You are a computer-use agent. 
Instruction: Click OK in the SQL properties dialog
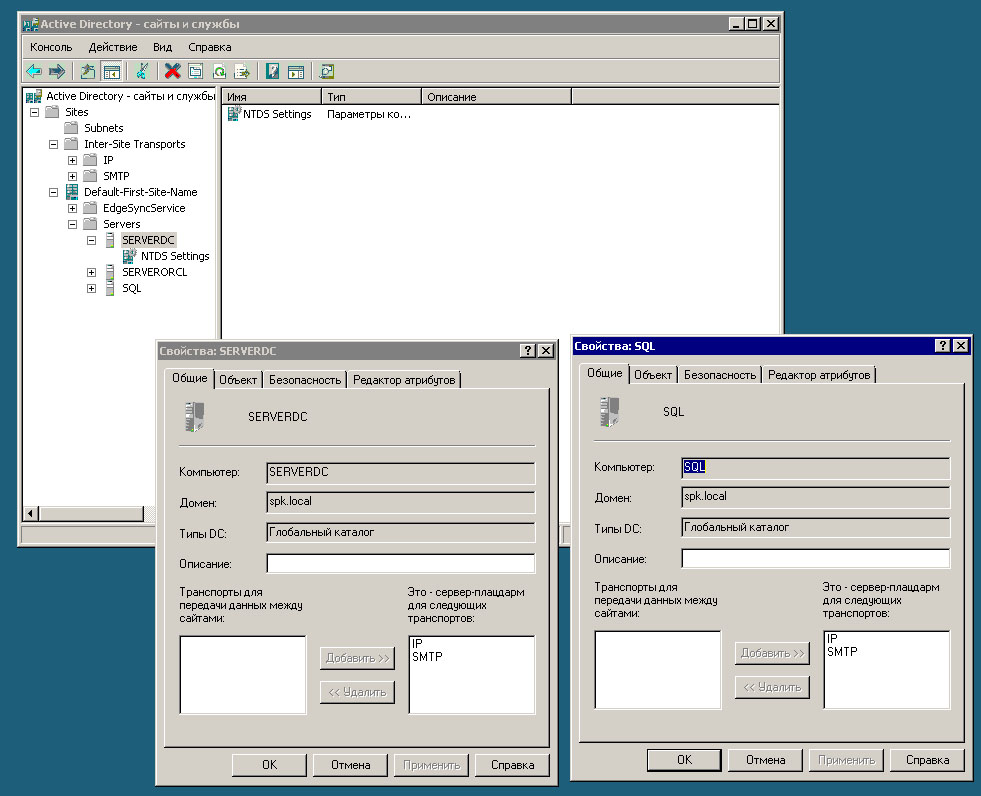point(684,760)
